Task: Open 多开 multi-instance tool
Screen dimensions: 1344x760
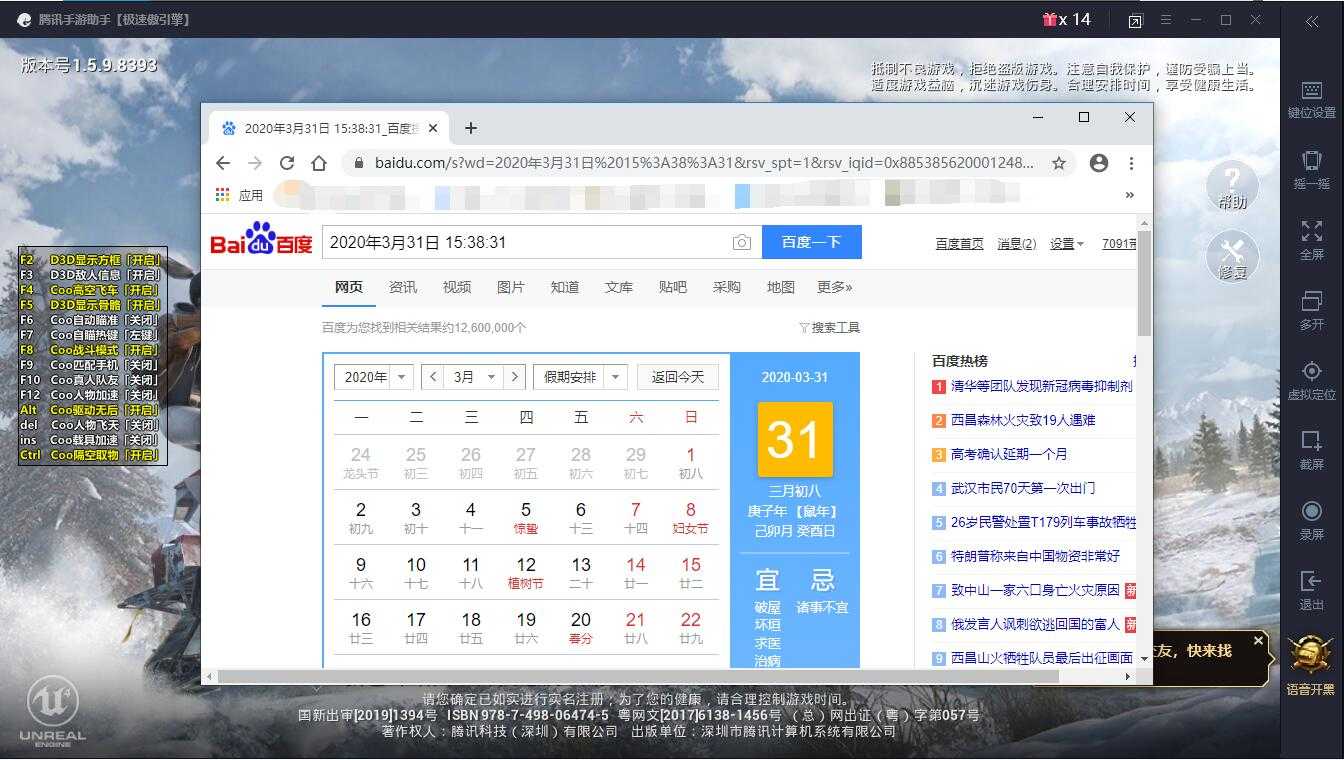Action: (1311, 311)
